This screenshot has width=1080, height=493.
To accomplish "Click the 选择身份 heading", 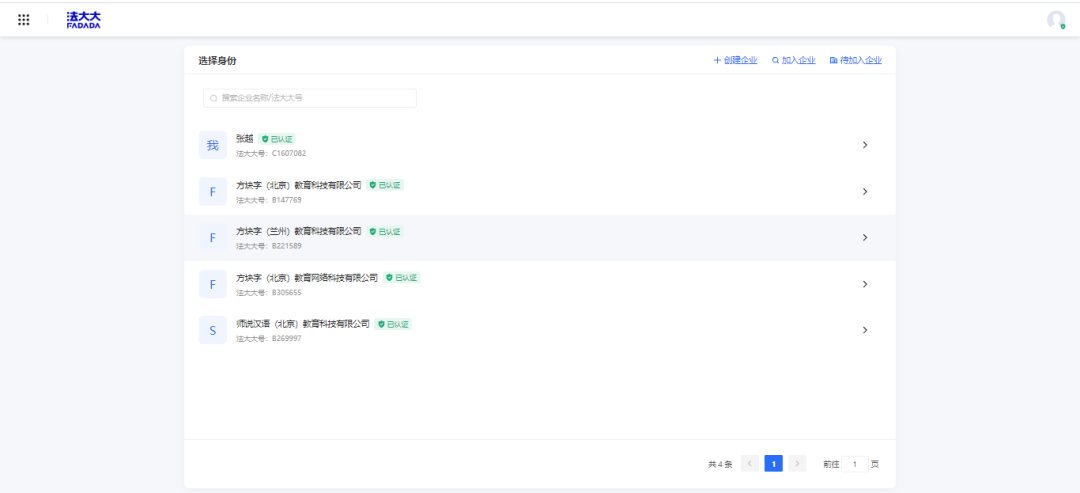I will (218, 61).
